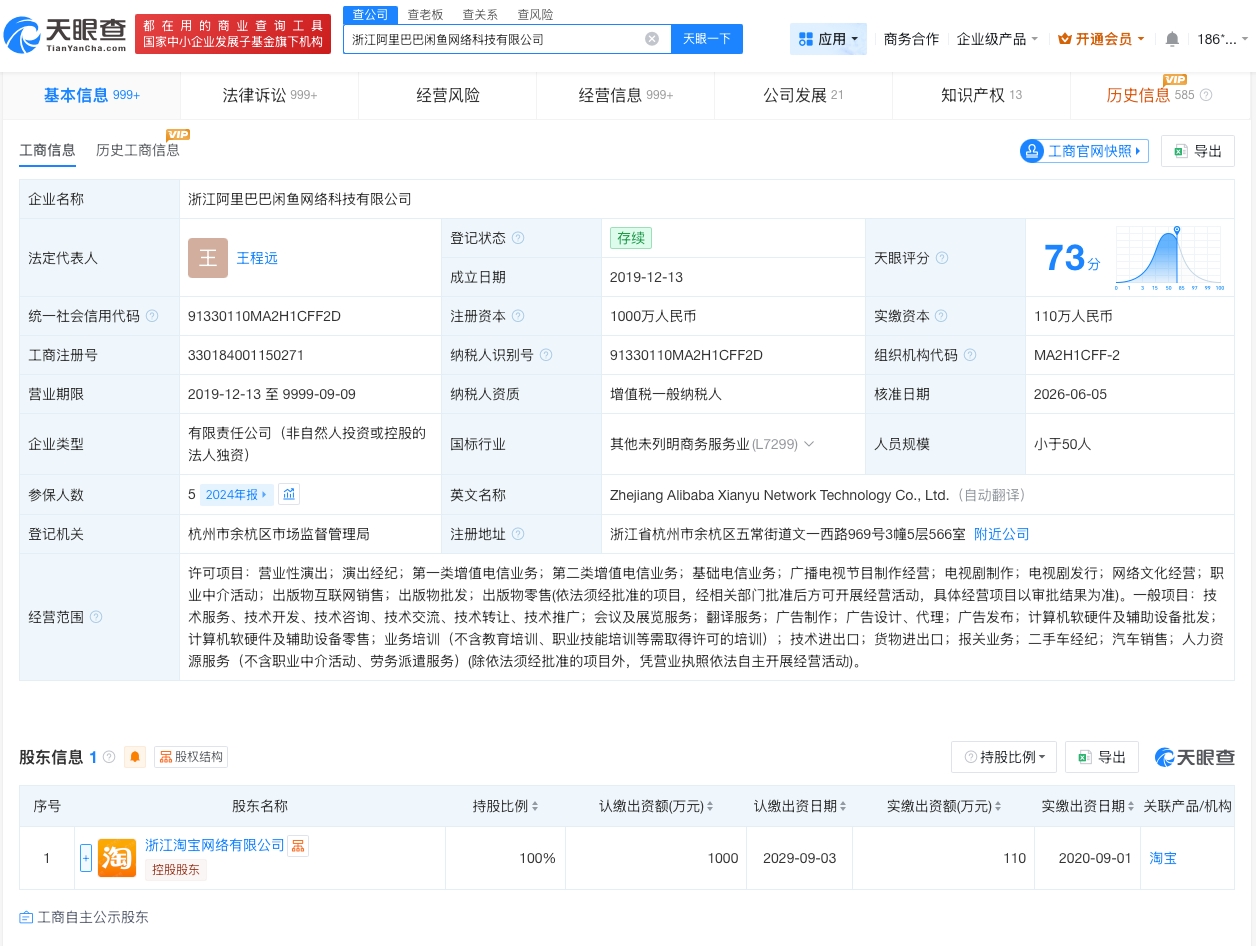Click the help icon next to 历史信息 585
The width and height of the screenshot is (1256, 946).
pos(1206,96)
